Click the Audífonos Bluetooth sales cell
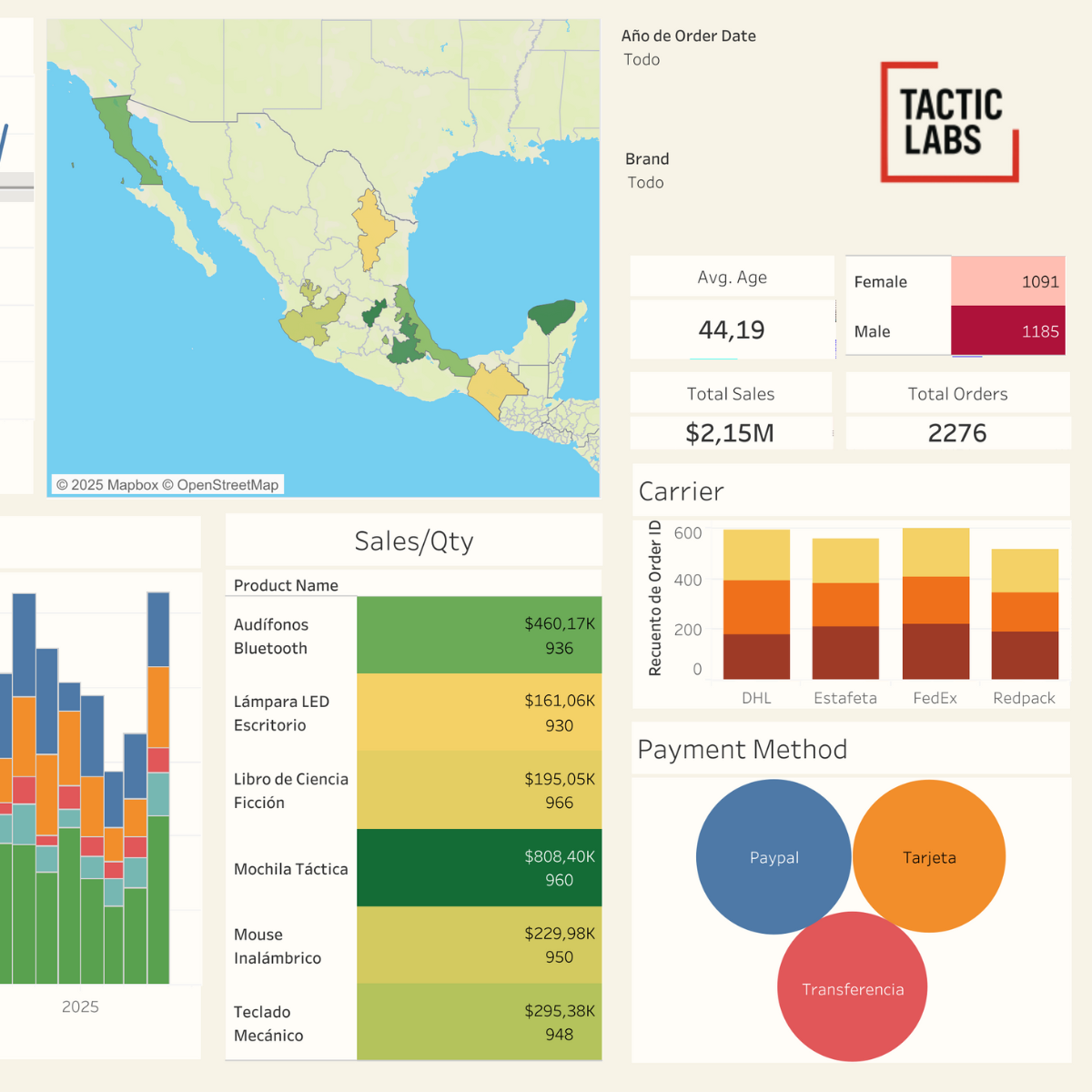This screenshot has width=1092, height=1092. coord(479,636)
